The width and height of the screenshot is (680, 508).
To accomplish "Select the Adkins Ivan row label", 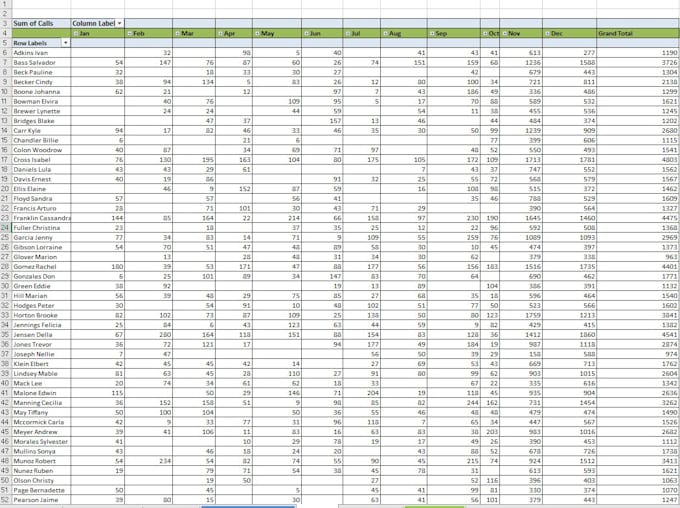I will point(41,52).
